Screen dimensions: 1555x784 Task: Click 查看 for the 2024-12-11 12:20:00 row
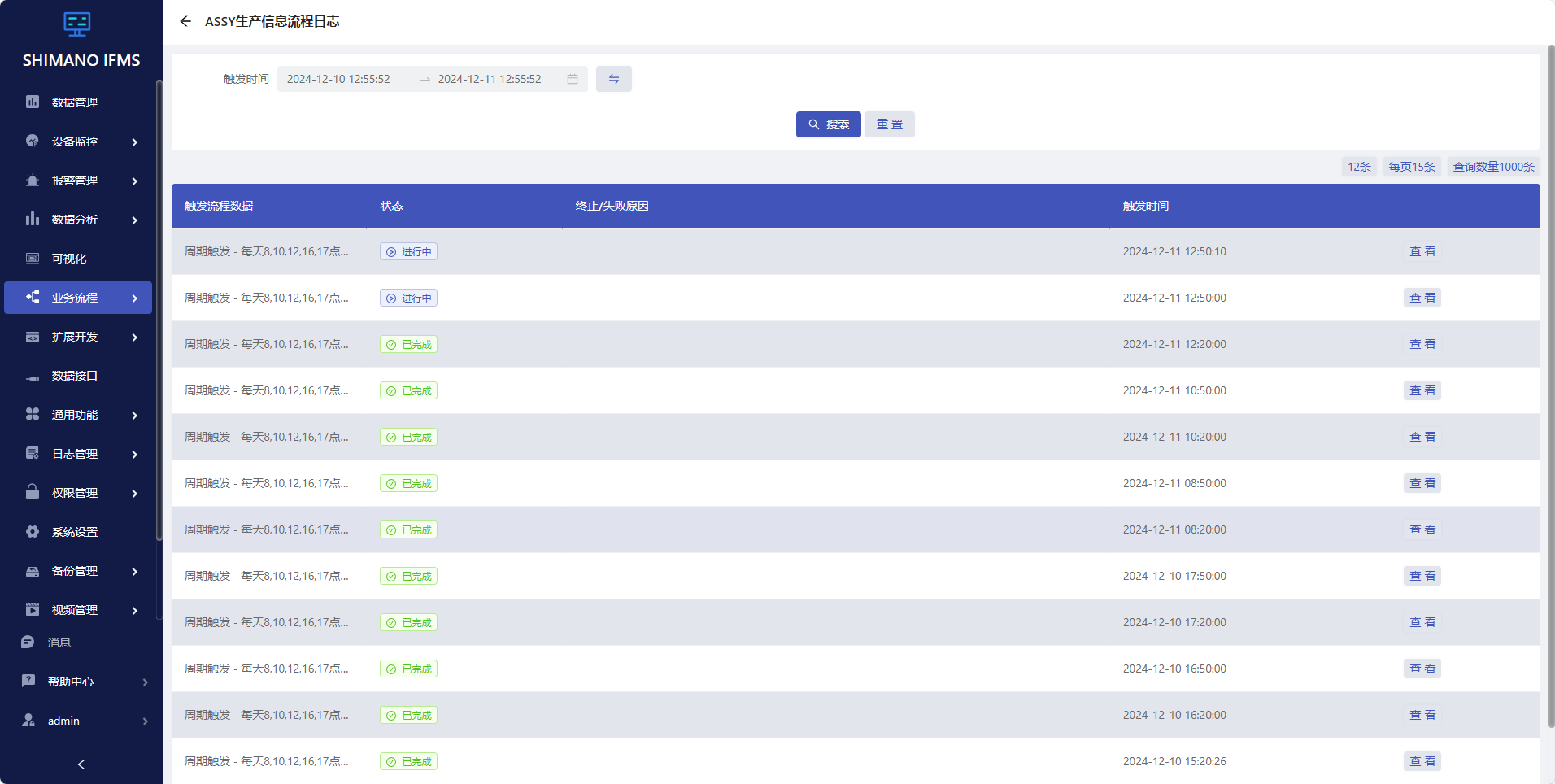1422,344
